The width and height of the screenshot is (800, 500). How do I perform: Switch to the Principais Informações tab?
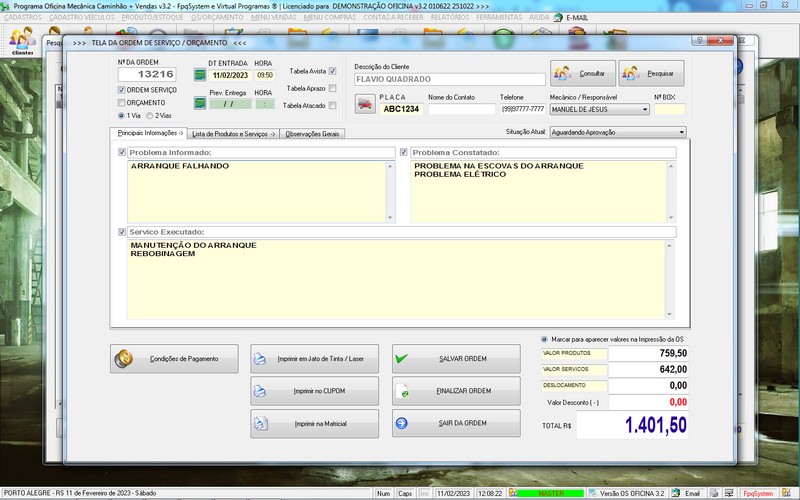[149, 133]
